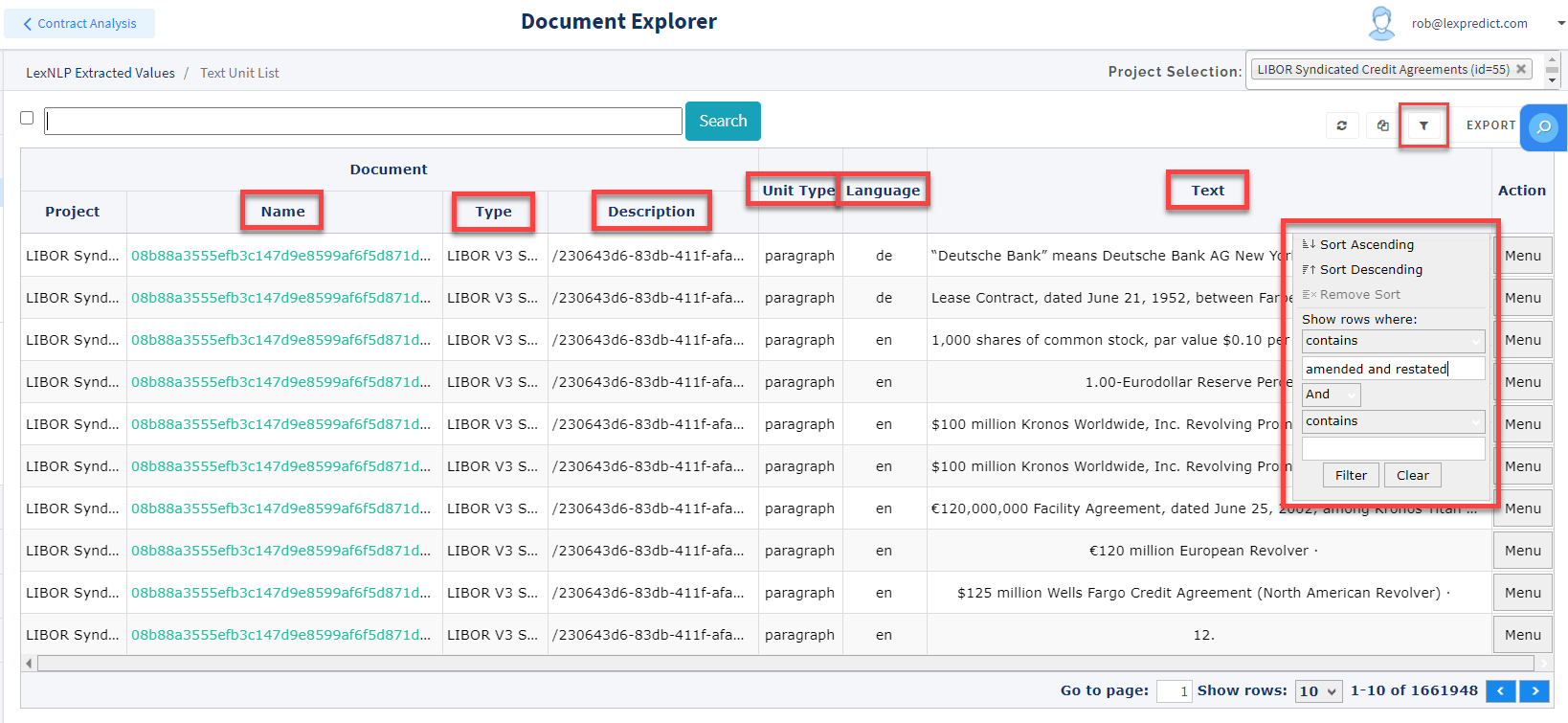Open Menu for '1,000 shares of common stock' row
This screenshot has width=1568, height=723.
tap(1522, 340)
